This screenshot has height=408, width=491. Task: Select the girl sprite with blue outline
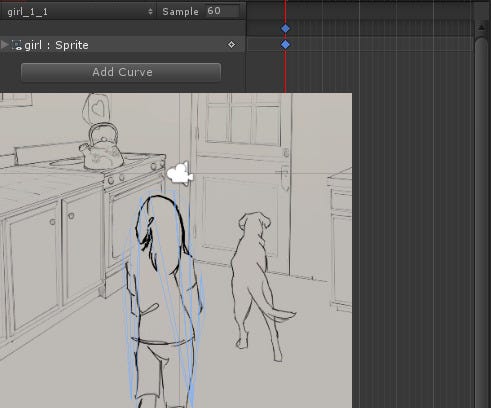click(x=163, y=298)
